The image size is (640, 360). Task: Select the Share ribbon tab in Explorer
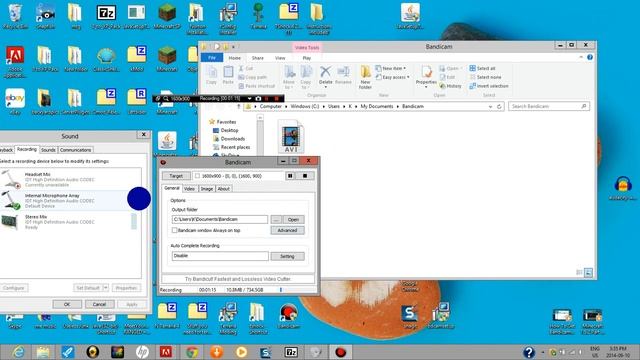click(258, 58)
